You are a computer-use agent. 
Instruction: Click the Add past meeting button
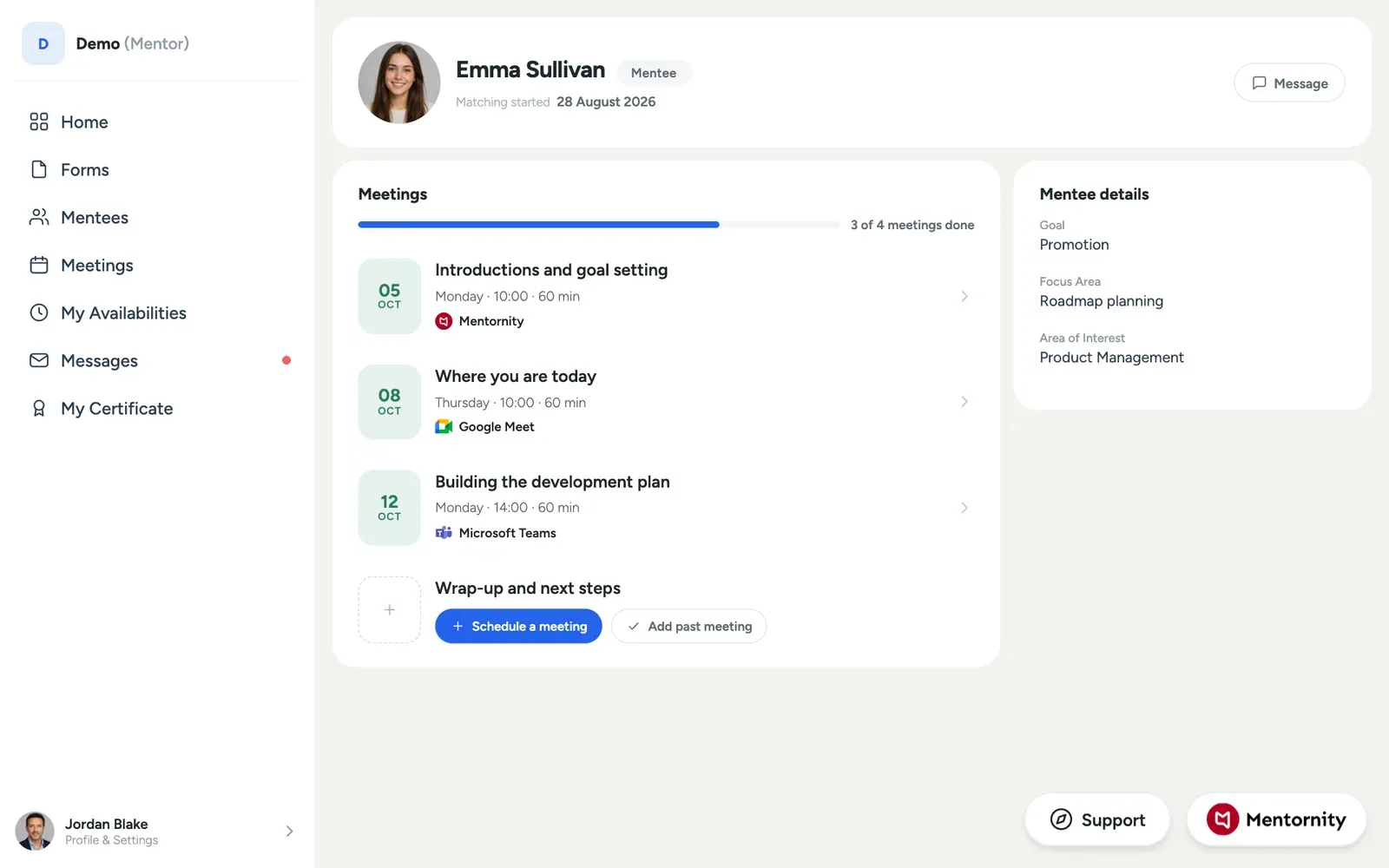pyautogui.click(x=689, y=627)
